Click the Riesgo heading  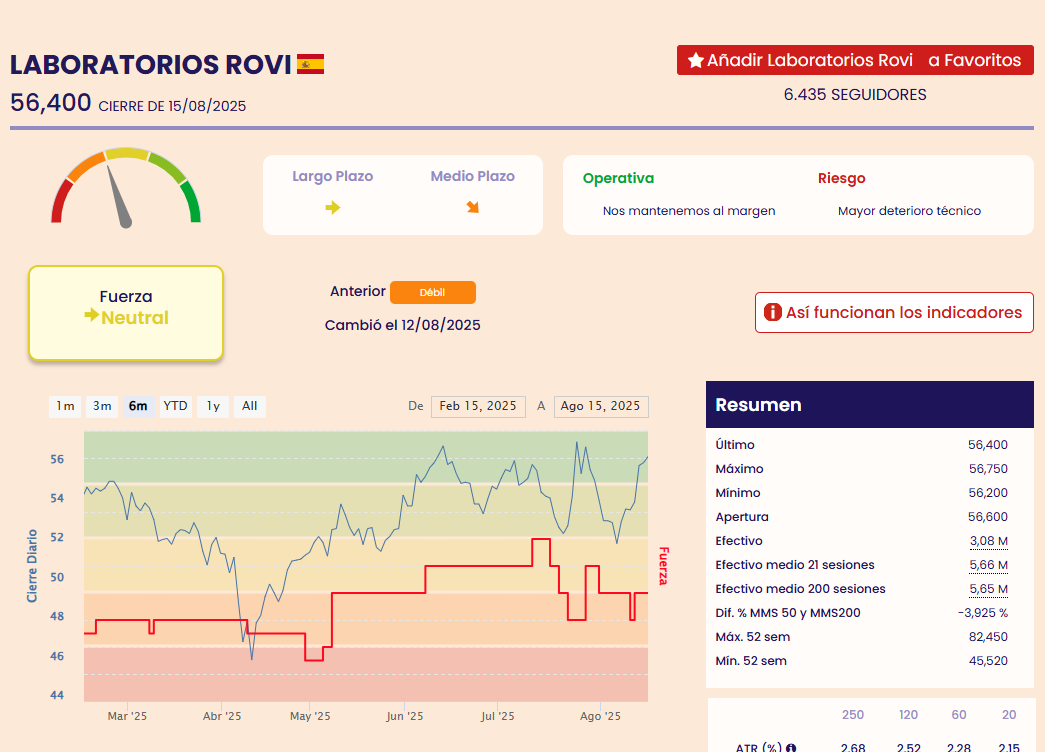pos(842,178)
